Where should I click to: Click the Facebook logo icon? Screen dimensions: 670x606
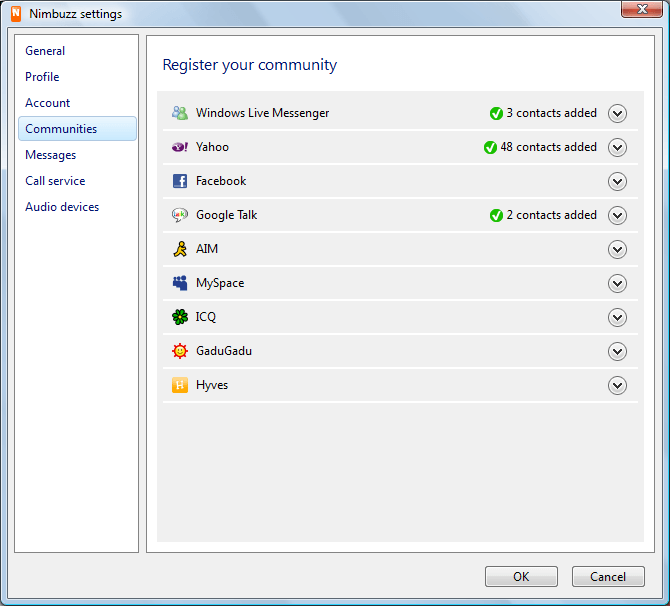tap(180, 181)
